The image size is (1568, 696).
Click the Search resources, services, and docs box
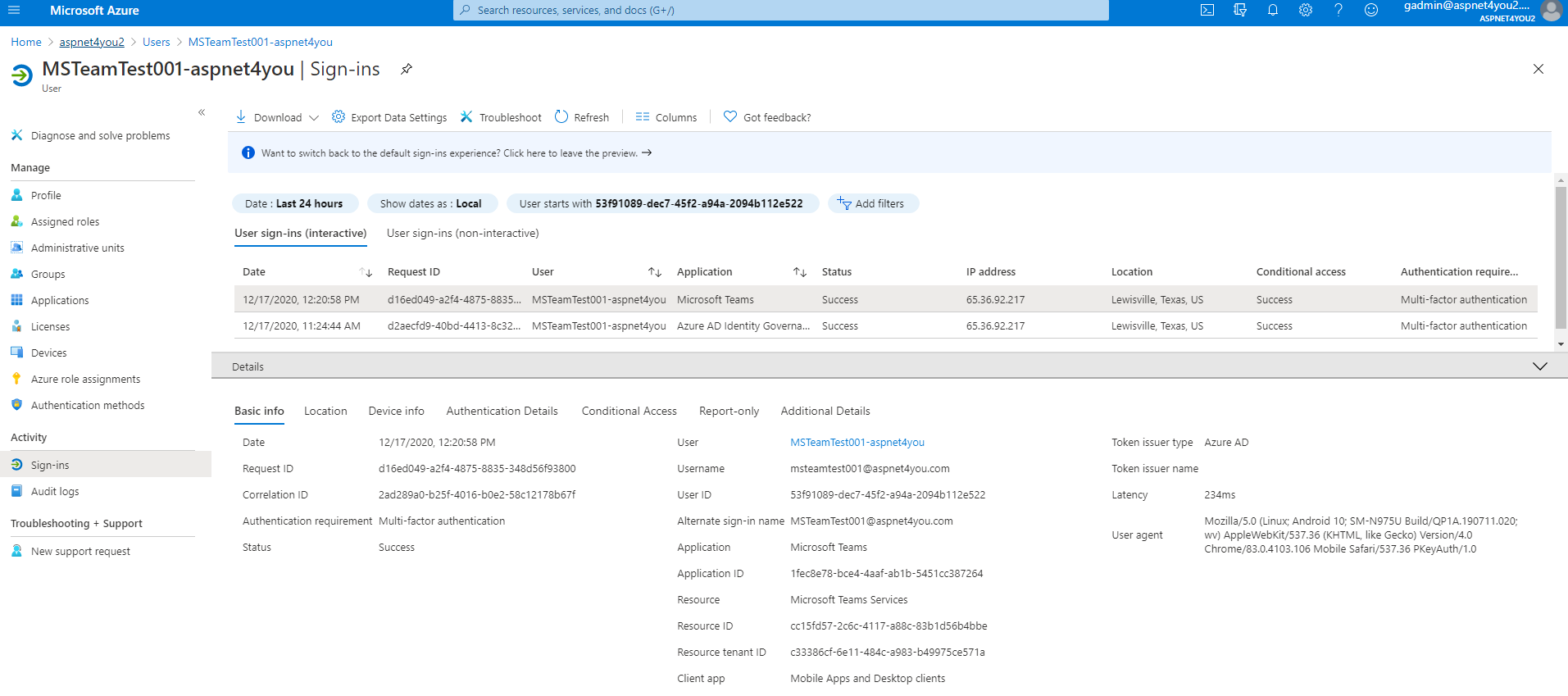781,11
